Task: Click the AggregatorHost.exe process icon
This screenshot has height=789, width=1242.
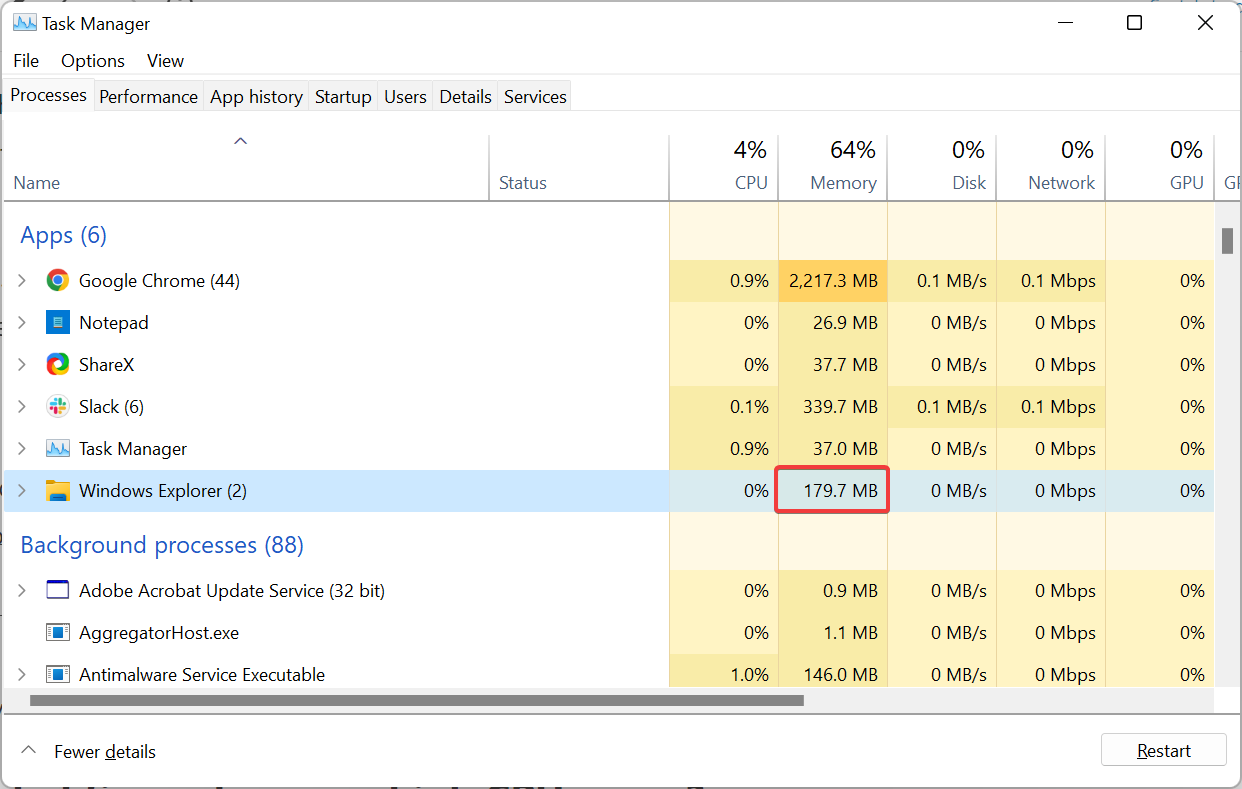Action: tap(58, 633)
